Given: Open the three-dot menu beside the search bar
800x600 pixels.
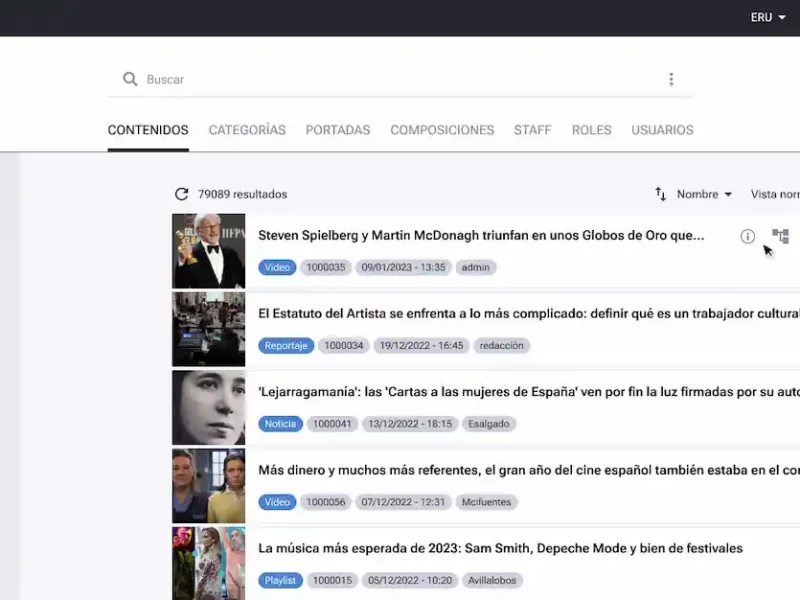Looking at the screenshot, I should click(671, 79).
